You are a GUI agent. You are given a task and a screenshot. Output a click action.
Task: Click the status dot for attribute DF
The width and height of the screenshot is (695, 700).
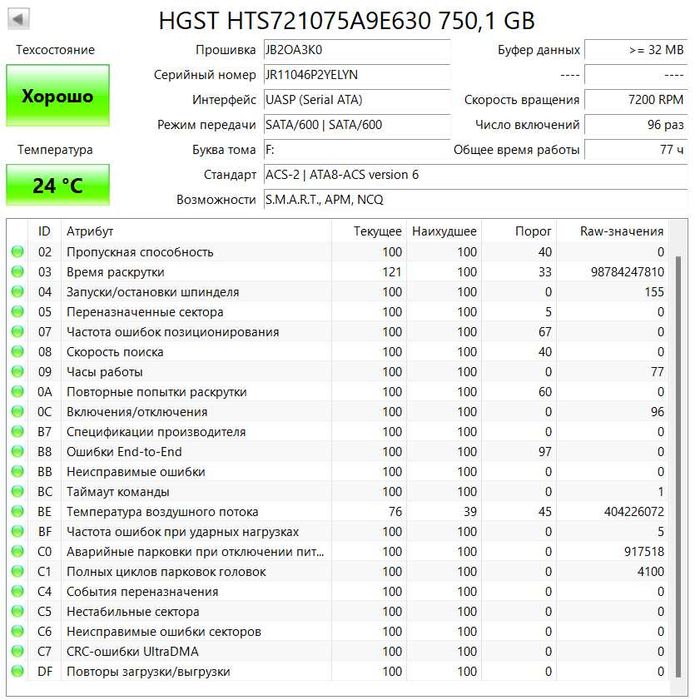pos(17,671)
